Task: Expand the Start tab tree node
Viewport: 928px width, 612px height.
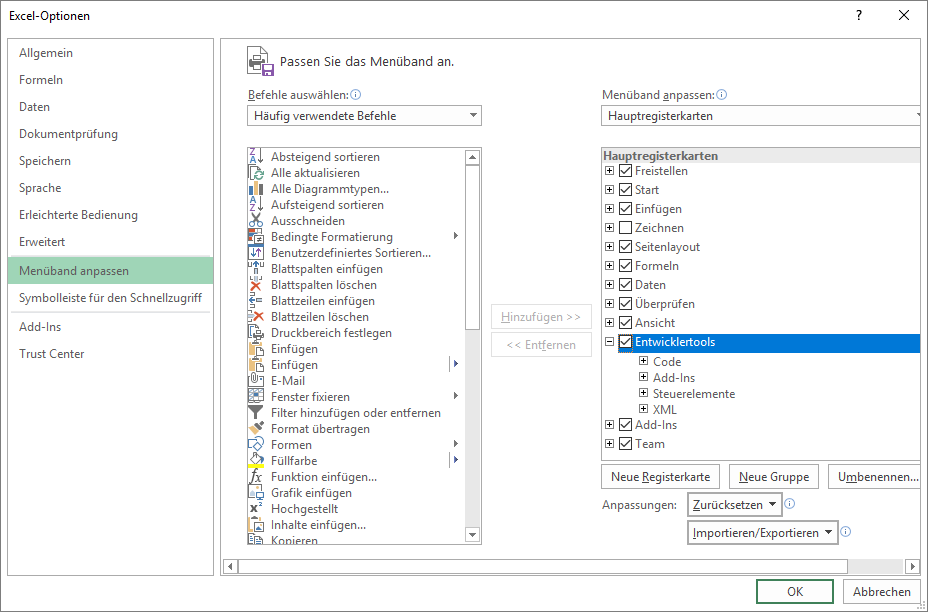Action: (x=607, y=187)
